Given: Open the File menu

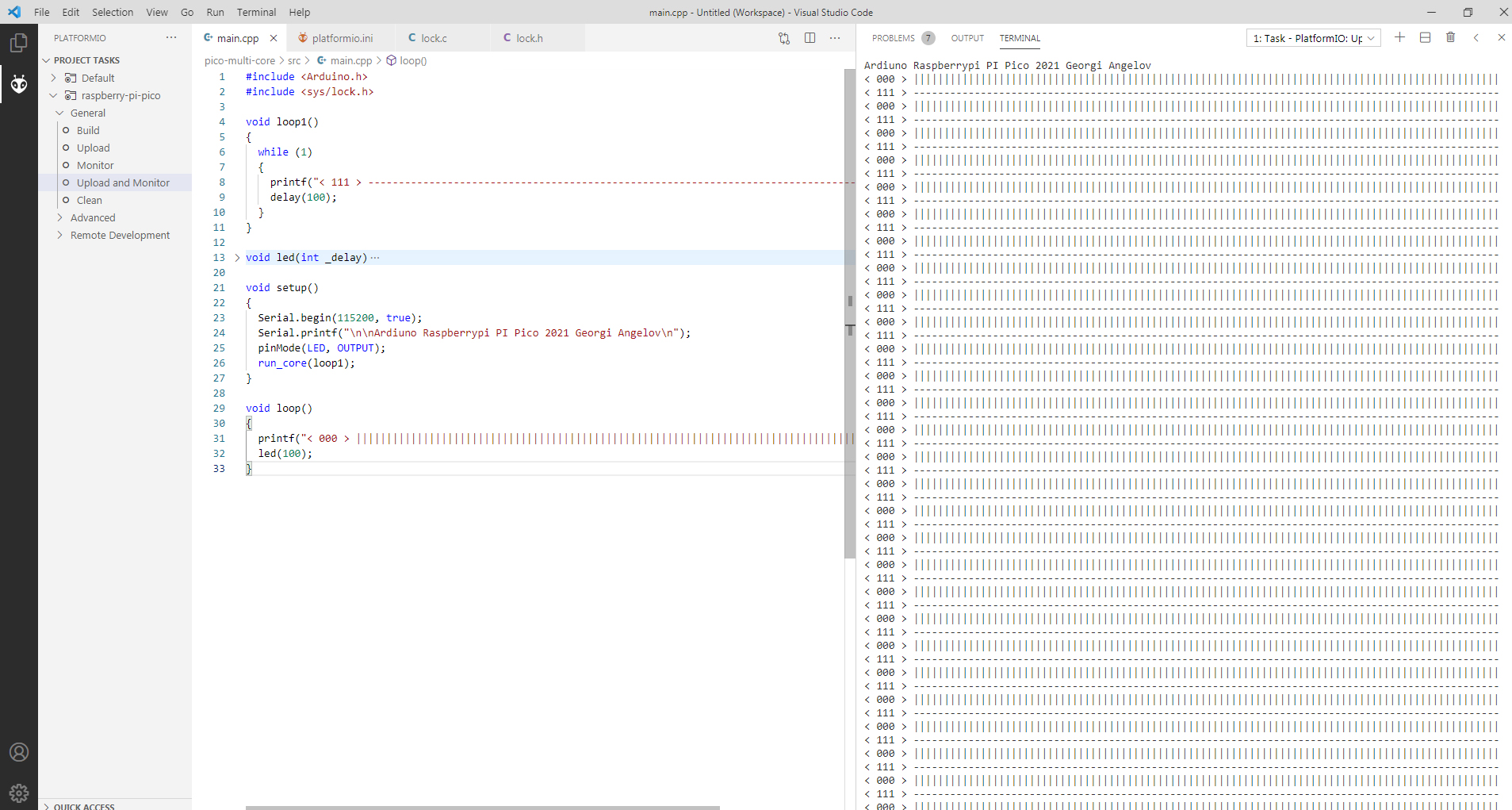Looking at the screenshot, I should [42, 12].
